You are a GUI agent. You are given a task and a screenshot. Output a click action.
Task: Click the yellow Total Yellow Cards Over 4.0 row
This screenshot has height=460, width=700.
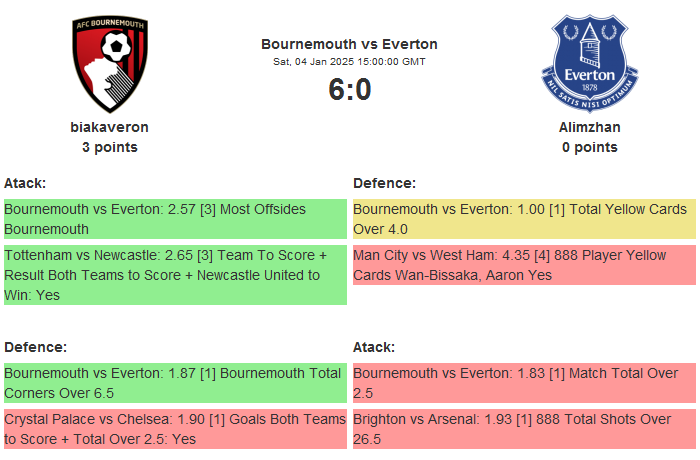pos(523,219)
